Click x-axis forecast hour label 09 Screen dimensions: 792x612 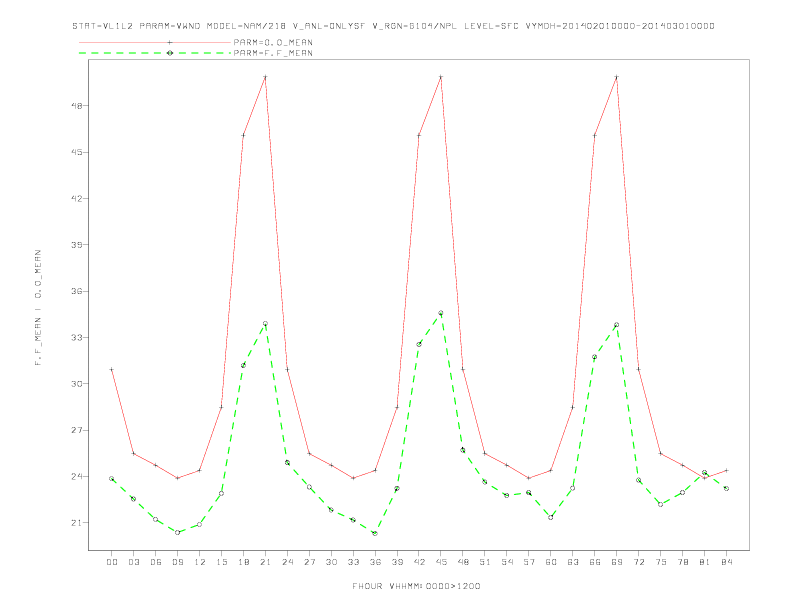coord(177,562)
